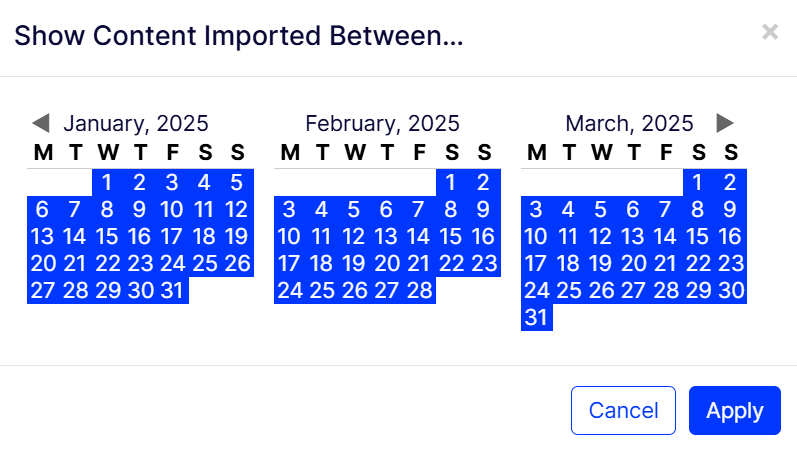Advance to next month using right arrow
797x451 pixels.
(726, 123)
